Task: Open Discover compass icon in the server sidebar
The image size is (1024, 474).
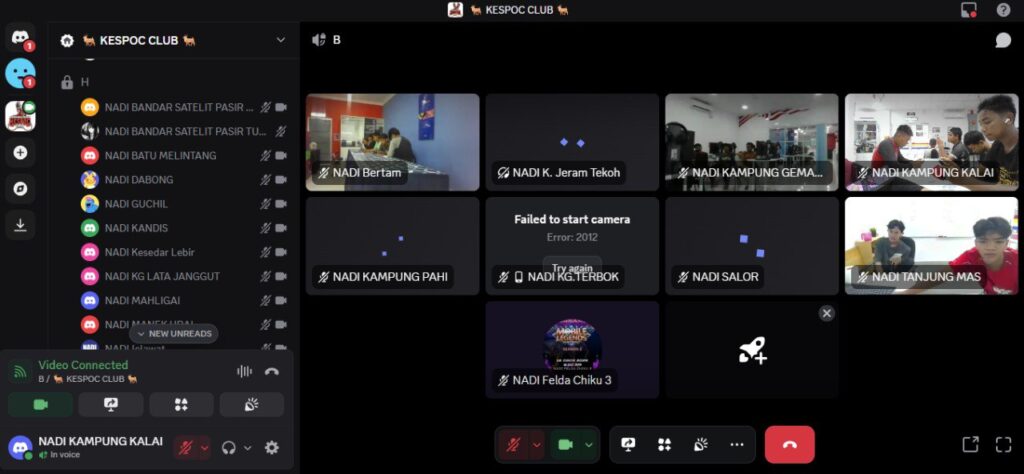Action: click(20, 189)
